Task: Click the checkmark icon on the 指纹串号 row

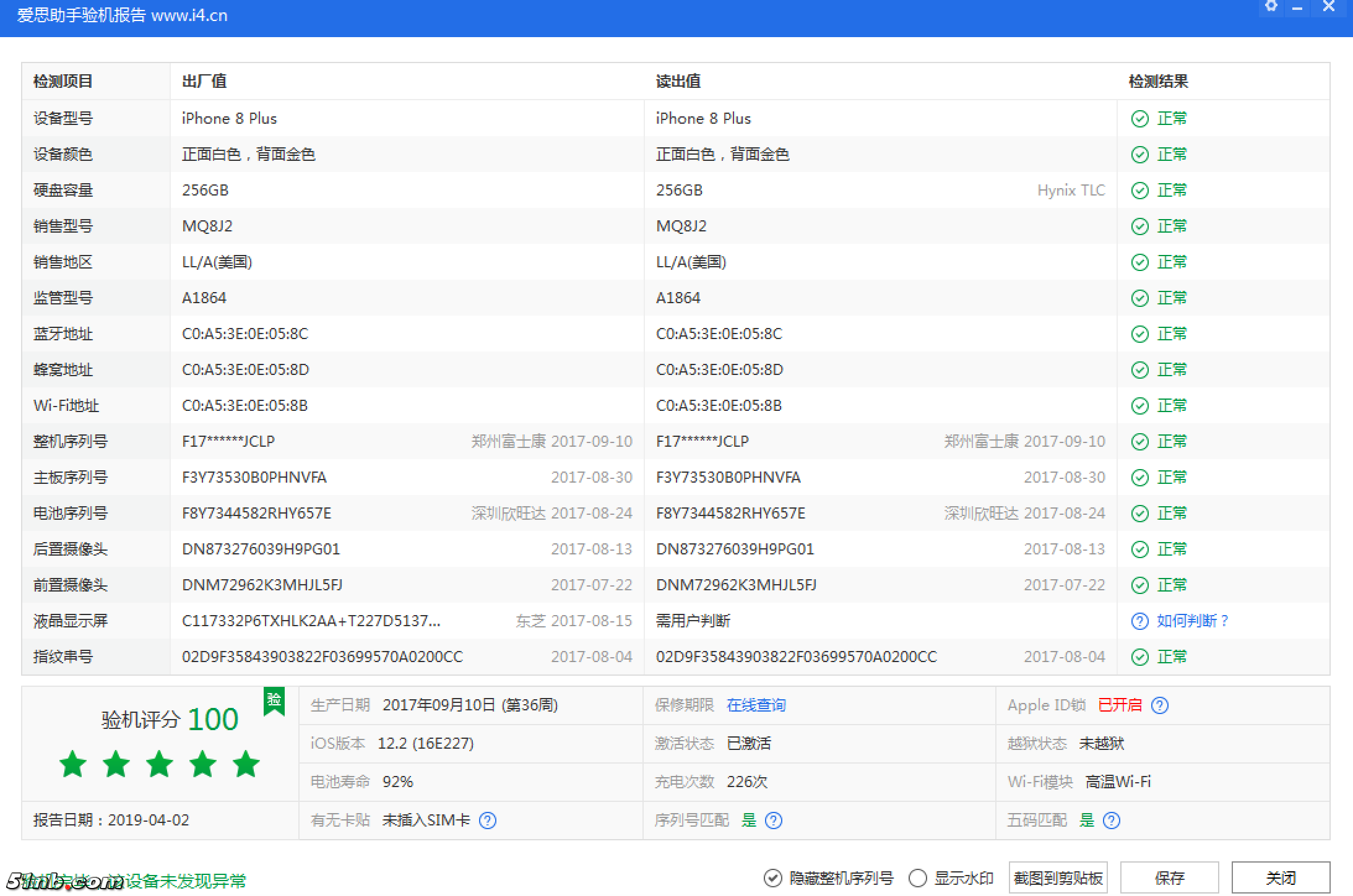Action: pyautogui.click(x=1140, y=657)
